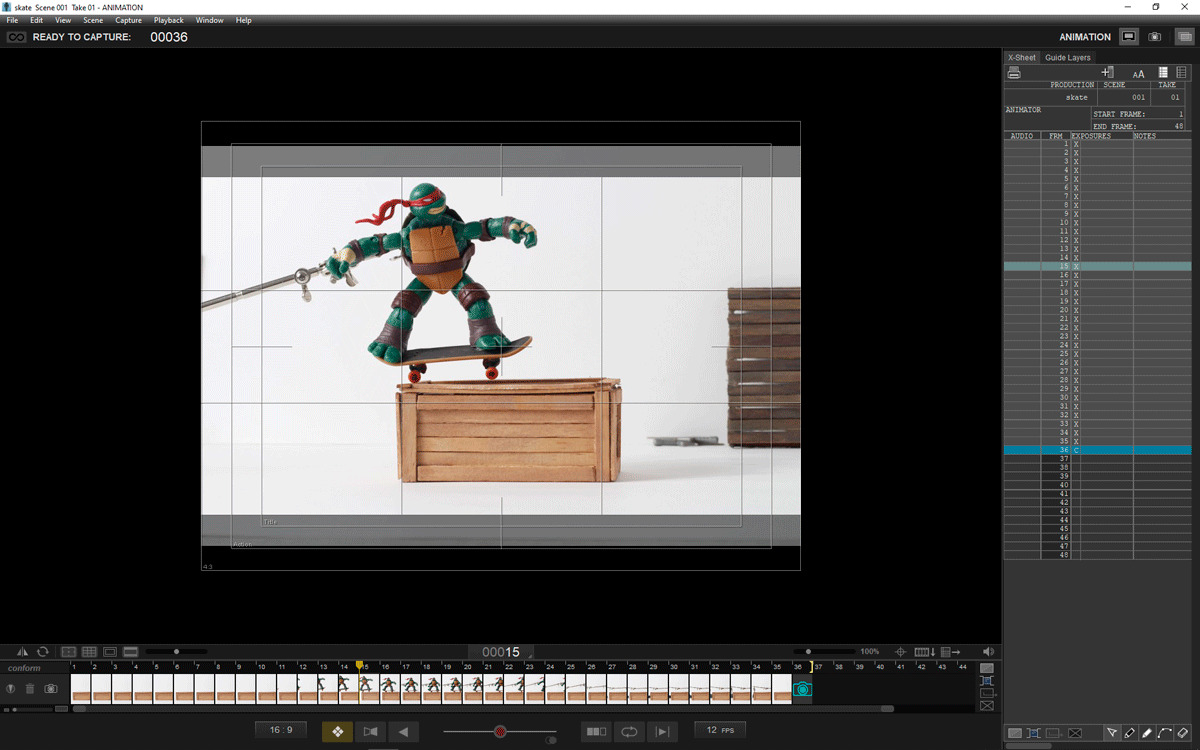1200x750 pixels.
Task: Select the eraser drawing tool
Action: (1183, 733)
